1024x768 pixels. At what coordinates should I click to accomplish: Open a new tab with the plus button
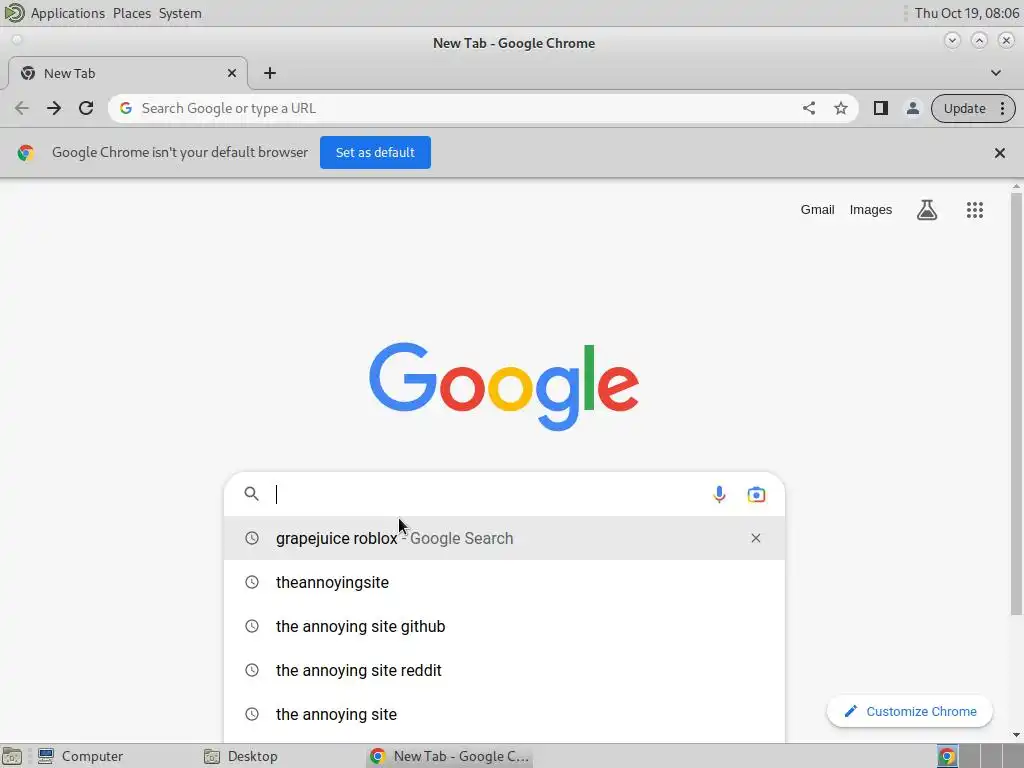point(270,73)
